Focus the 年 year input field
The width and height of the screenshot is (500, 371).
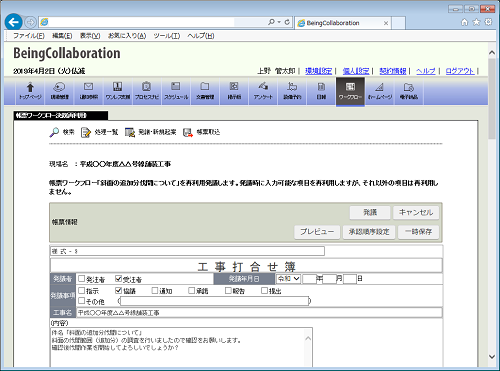tap(309, 279)
